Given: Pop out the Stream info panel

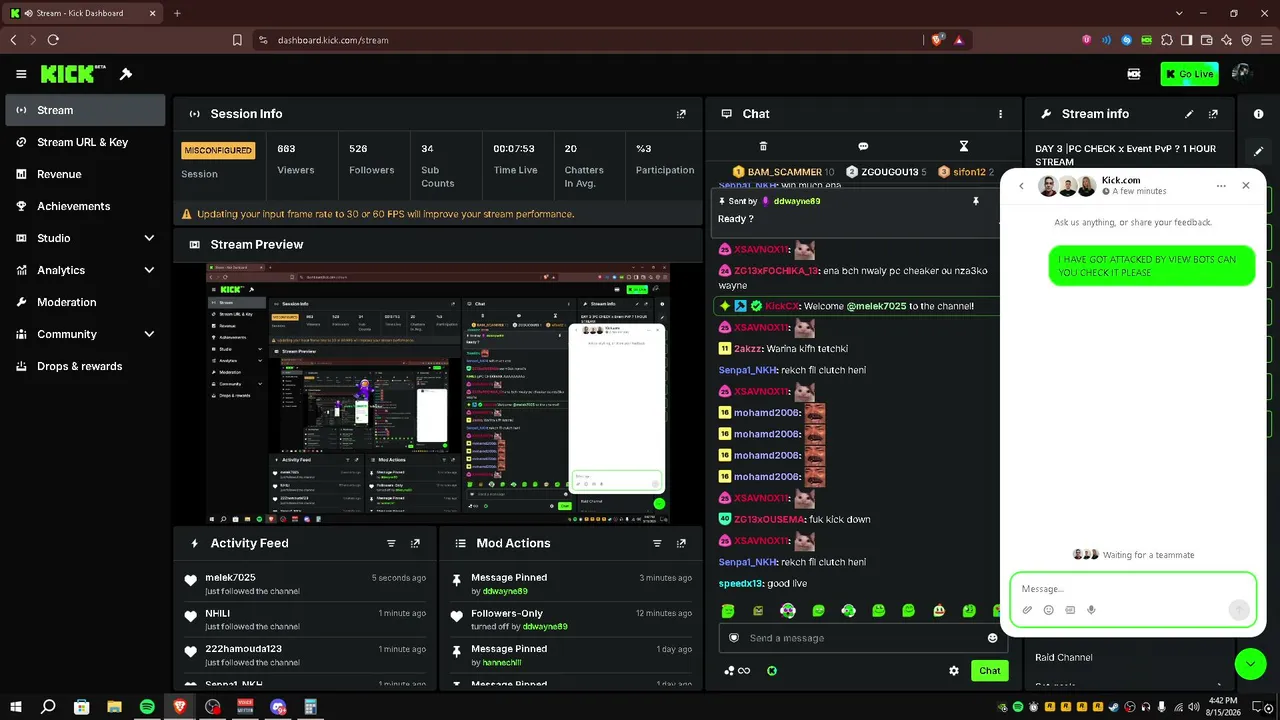Looking at the screenshot, I should click(1213, 114).
